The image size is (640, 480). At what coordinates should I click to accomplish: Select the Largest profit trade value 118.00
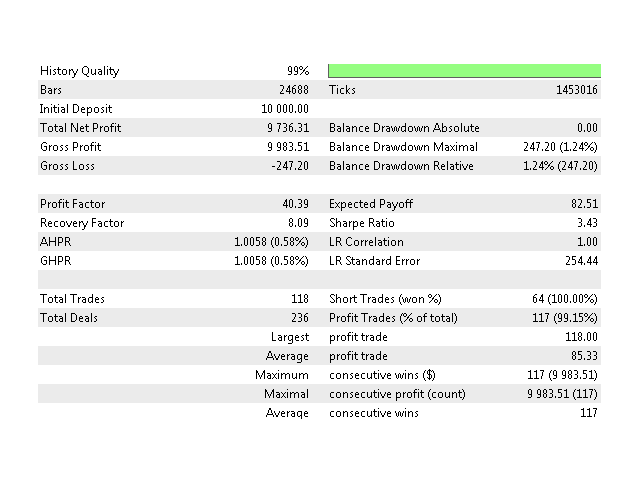(580, 337)
